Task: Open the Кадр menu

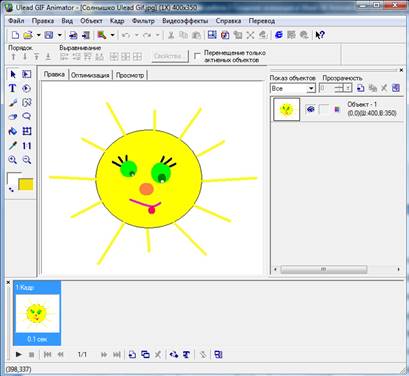Action: click(117, 21)
